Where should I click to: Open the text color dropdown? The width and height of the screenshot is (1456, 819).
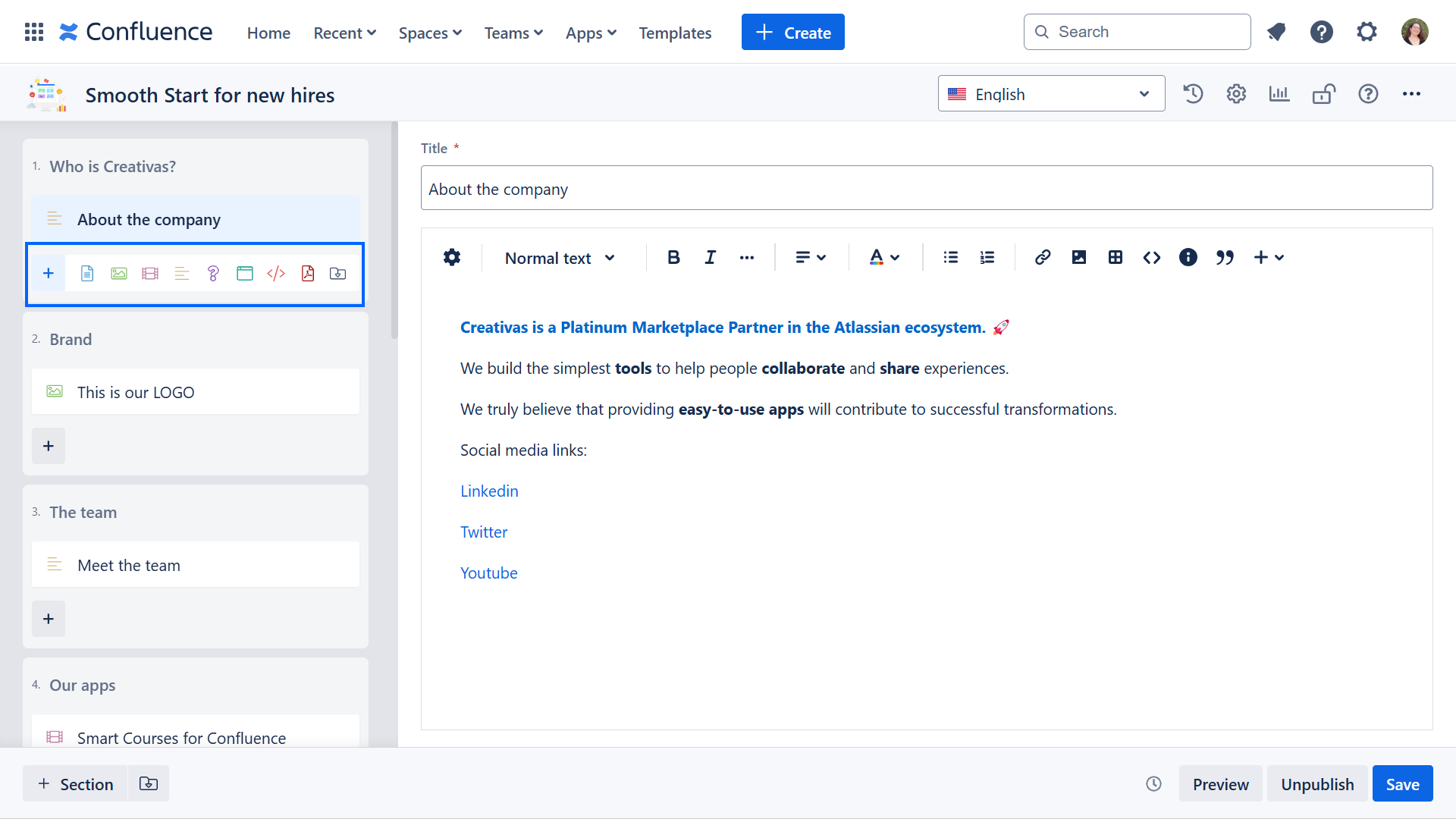click(884, 258)
